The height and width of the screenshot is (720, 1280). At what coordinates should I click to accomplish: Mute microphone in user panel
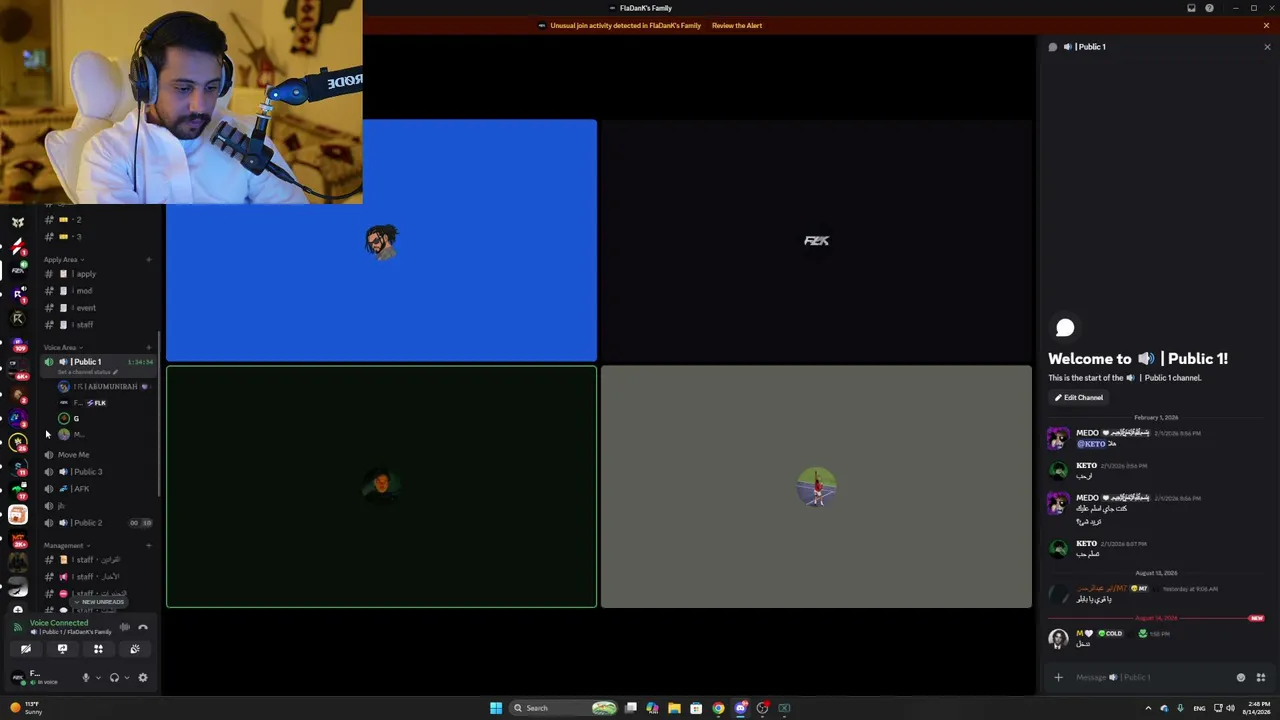[85, 677]
